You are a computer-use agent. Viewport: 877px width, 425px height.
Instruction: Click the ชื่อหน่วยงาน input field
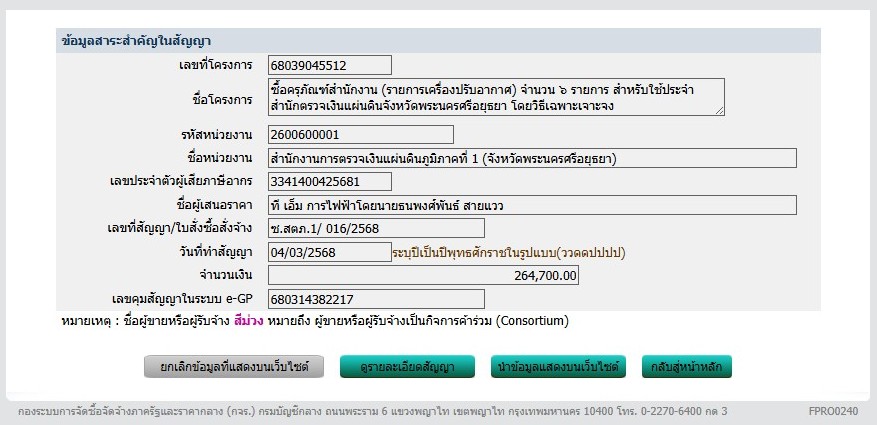tap(532, 158)
